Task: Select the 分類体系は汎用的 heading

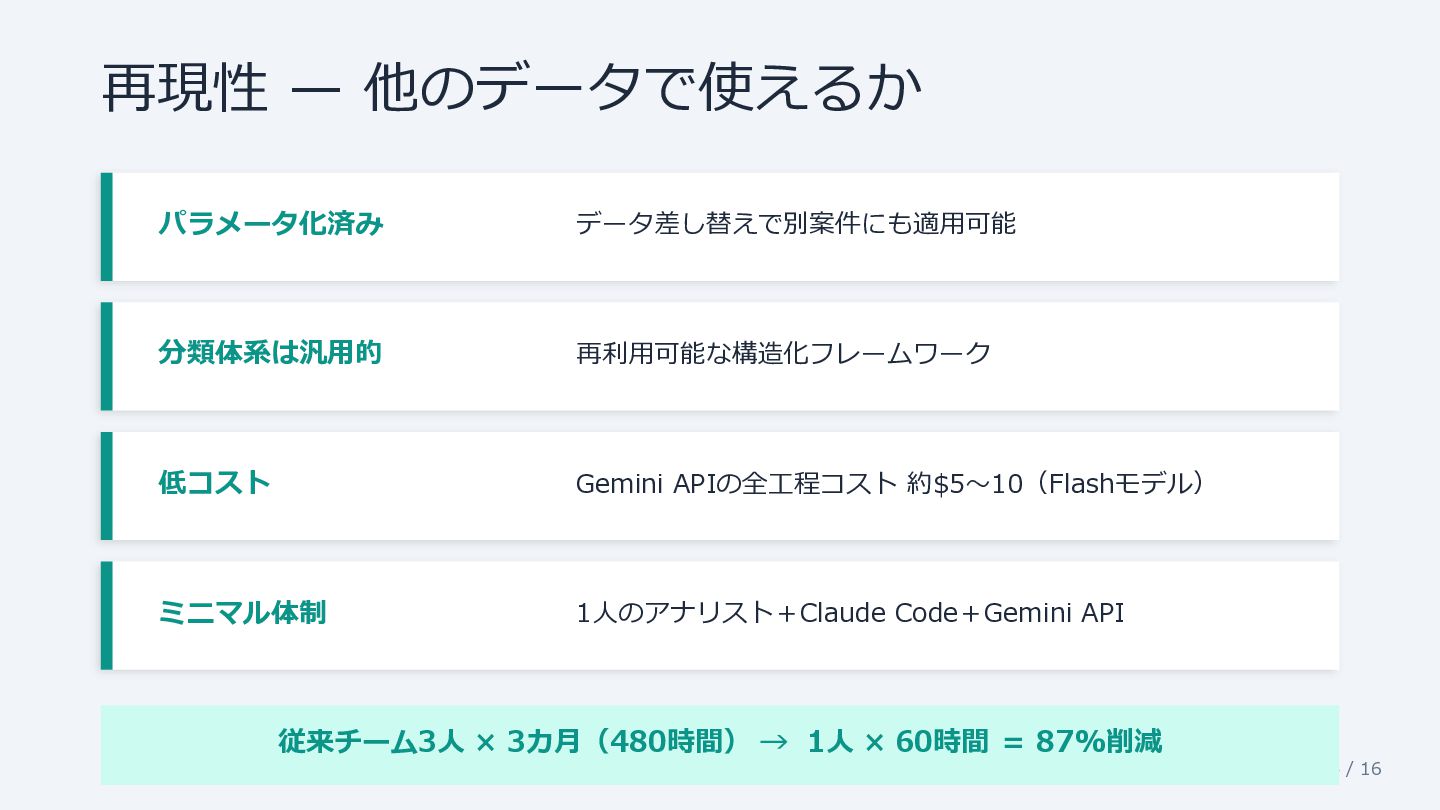Action: click(x=270, y=353)
